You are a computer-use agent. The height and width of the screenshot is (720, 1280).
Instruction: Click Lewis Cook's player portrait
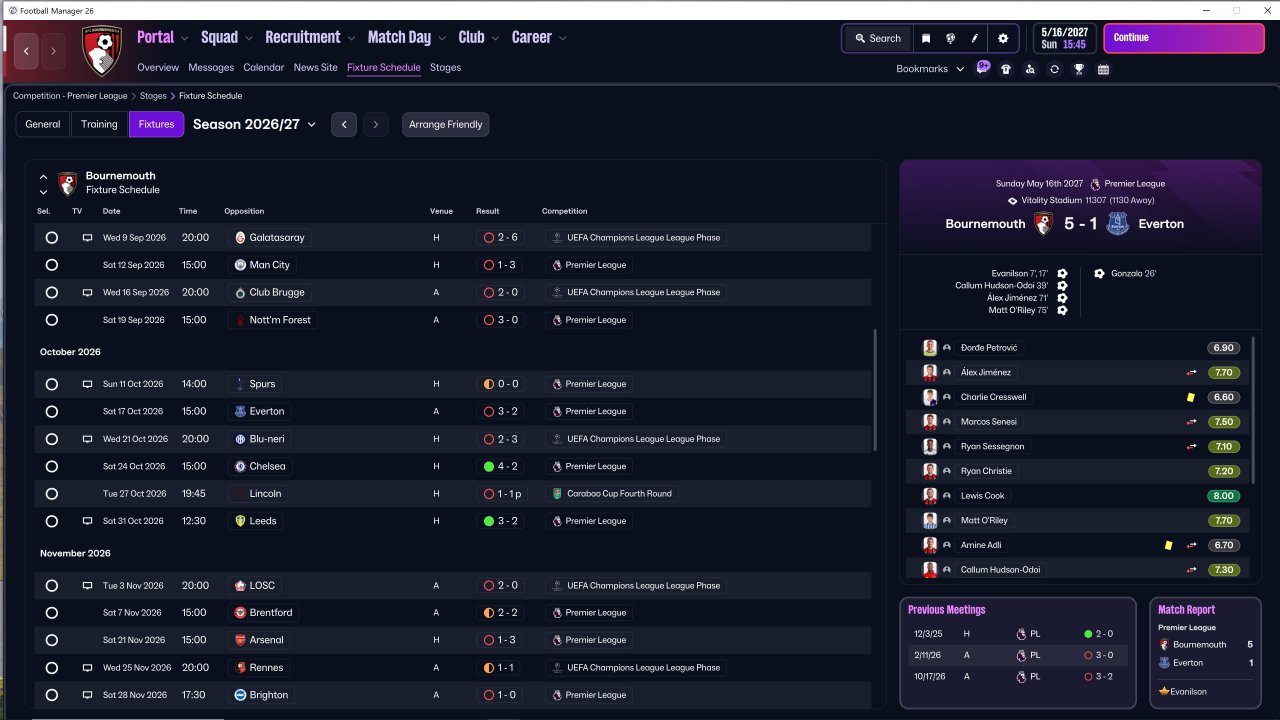pyautogui.click(x=930, y=496)
